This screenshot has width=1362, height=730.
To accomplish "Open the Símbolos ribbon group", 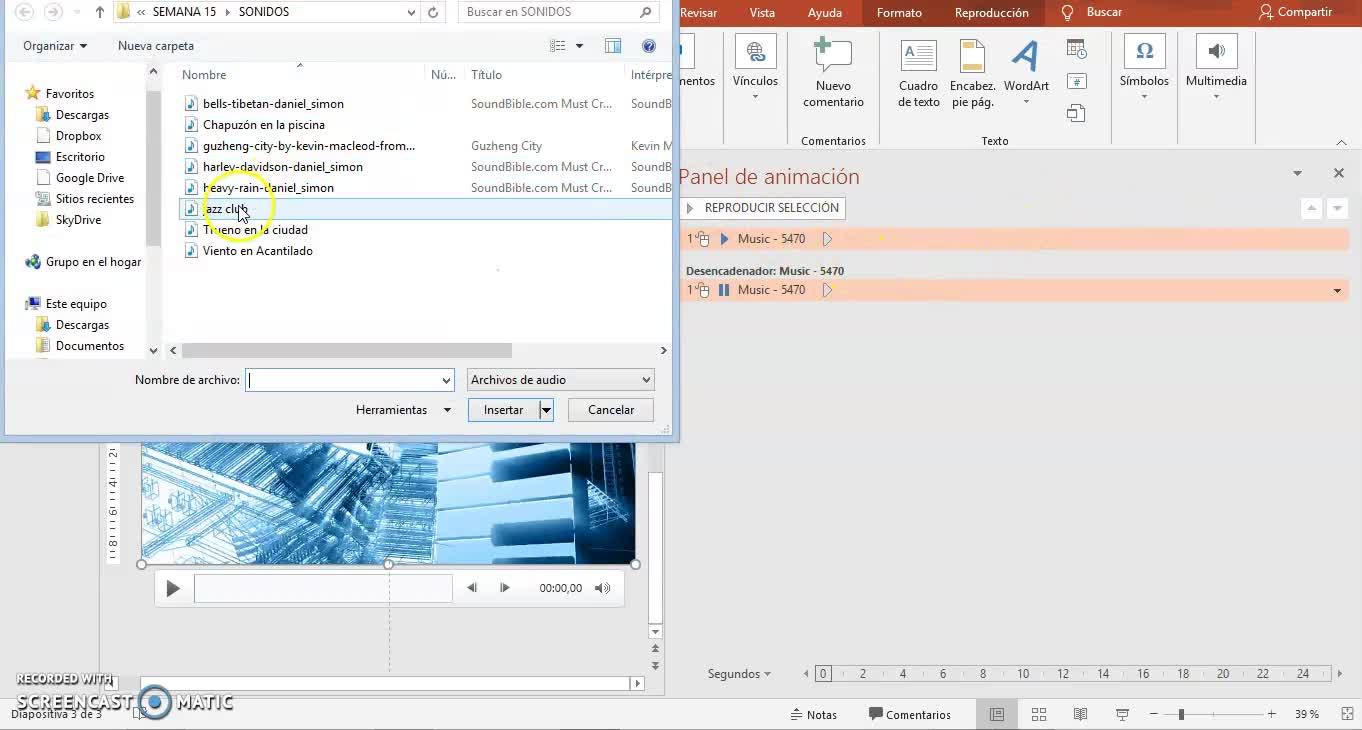I will (1144, 66).
